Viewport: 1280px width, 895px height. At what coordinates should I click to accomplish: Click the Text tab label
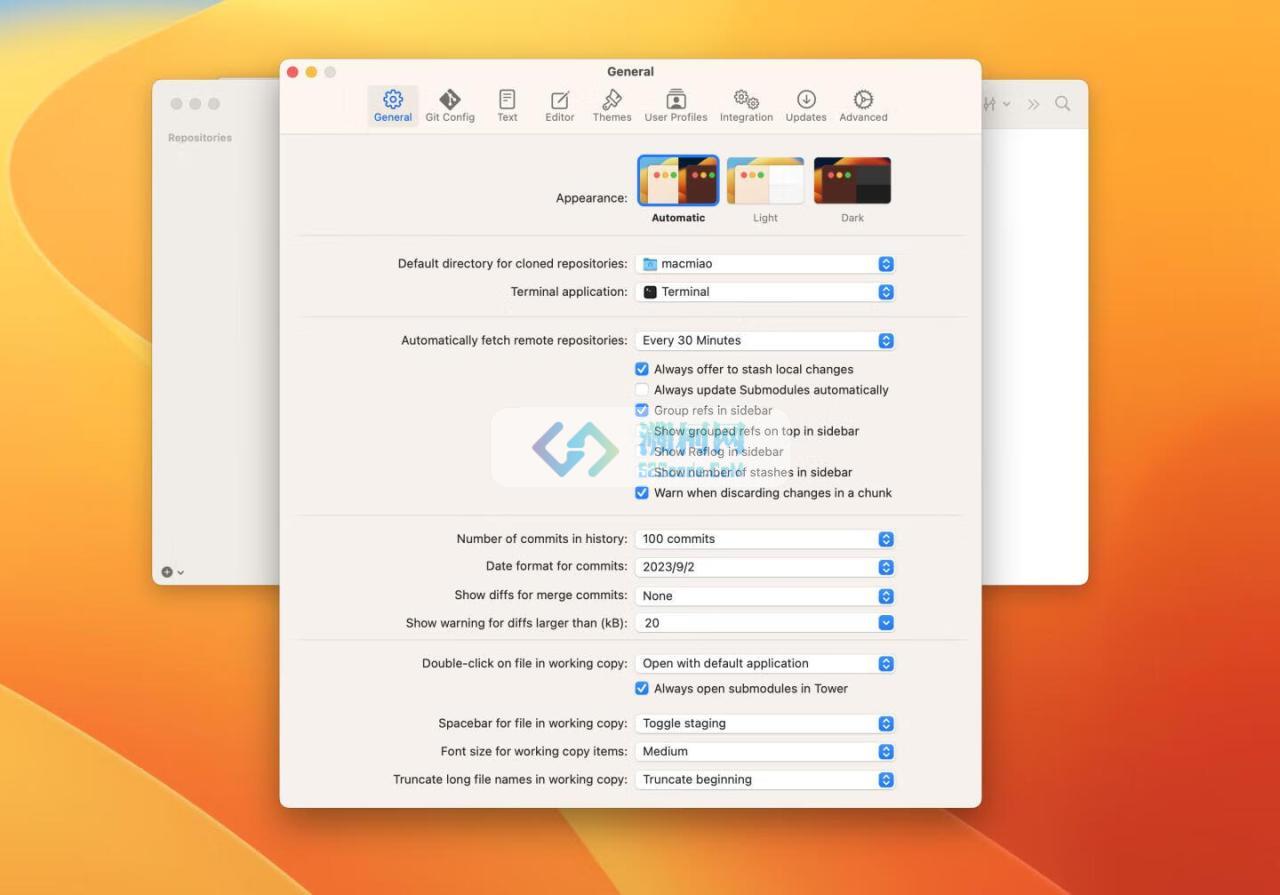[507, 117]
